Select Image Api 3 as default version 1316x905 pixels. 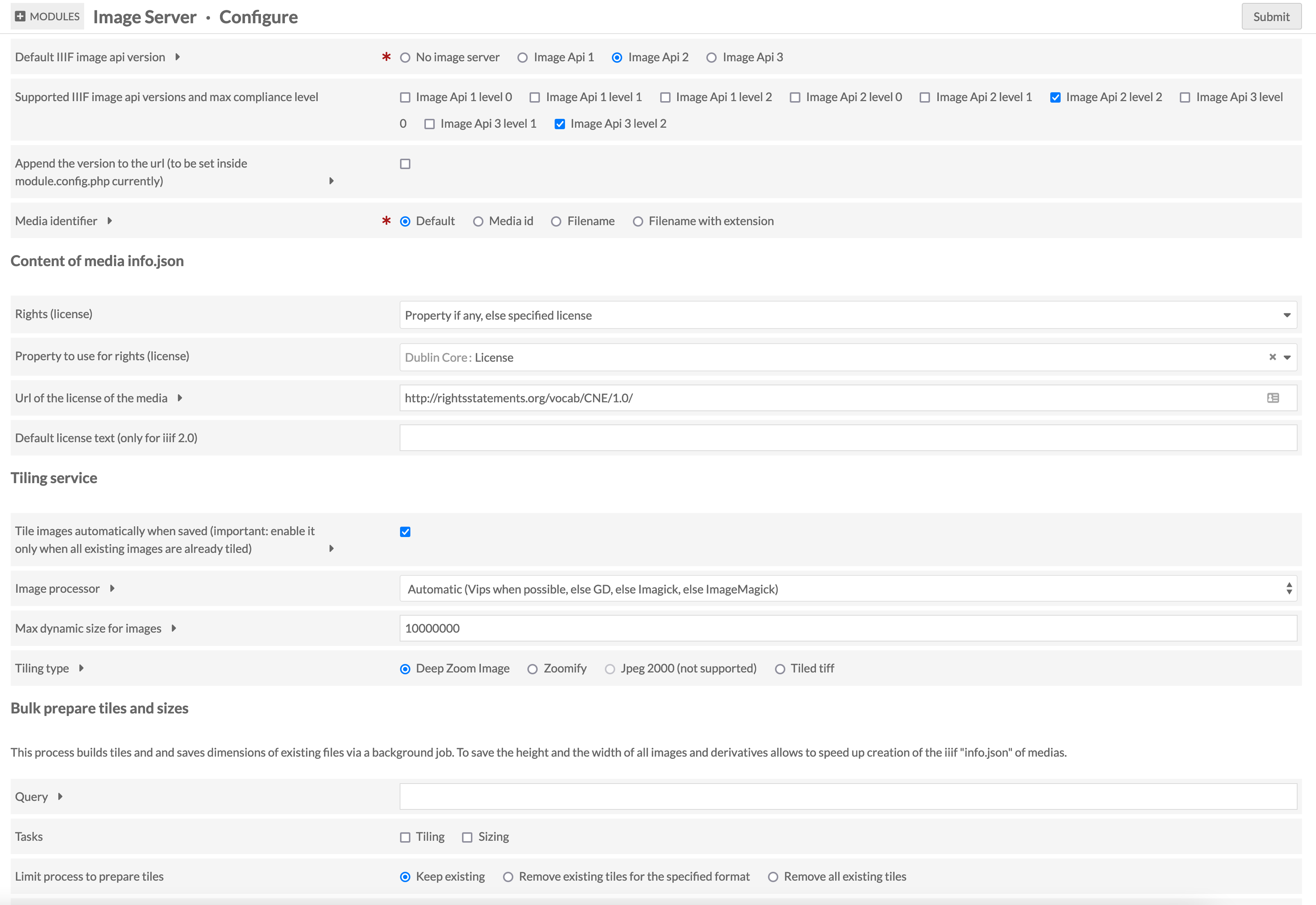coord(712,58)
